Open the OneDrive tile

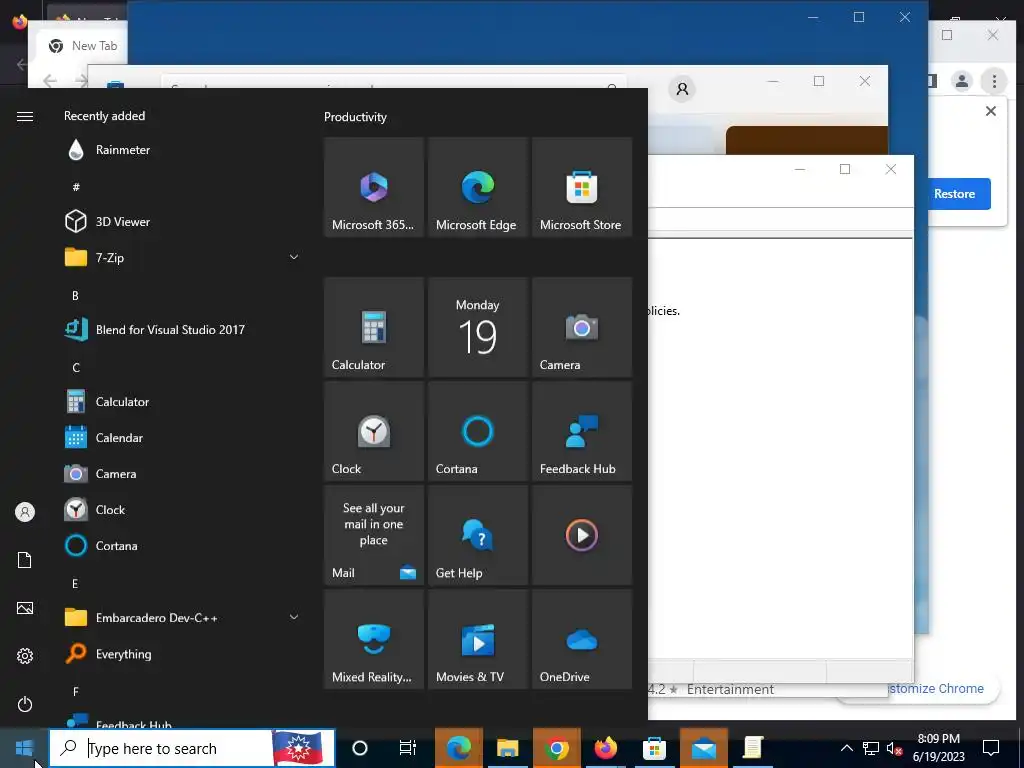[x=582, y=639]
